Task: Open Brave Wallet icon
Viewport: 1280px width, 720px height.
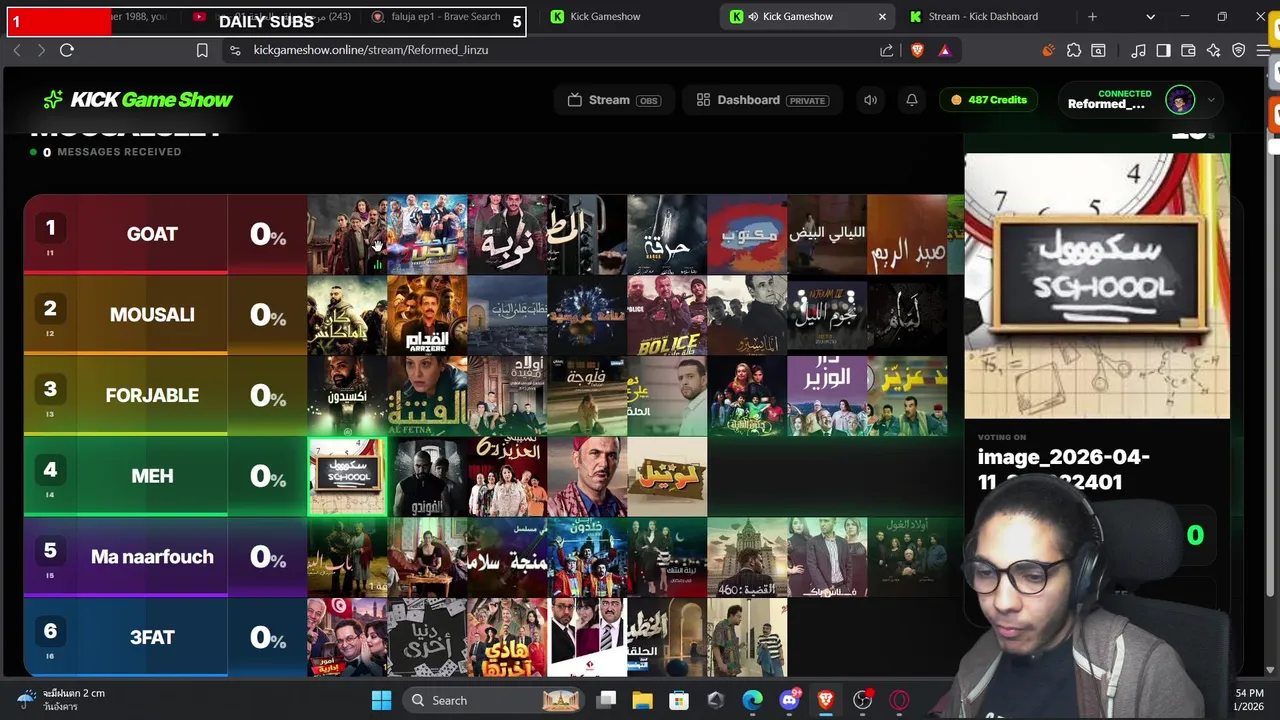Action: click(1188, 50)
